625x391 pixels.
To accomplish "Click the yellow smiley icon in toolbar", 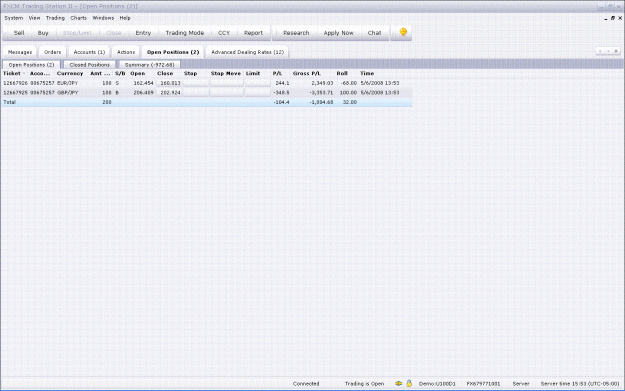I will click(403, 32).
